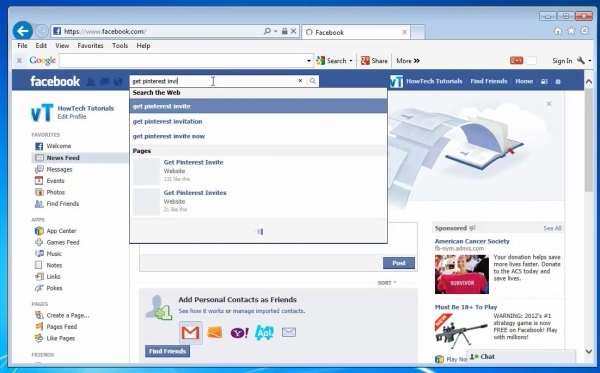
Task: Select 'get pinterest invite' search suggestion
Action: [x=258, y=106]
